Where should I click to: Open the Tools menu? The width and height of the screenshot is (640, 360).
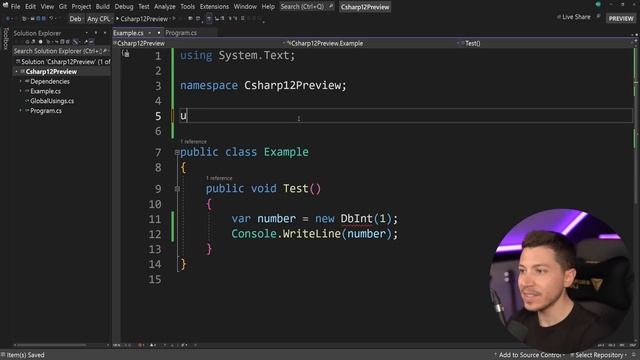point(188,7)
